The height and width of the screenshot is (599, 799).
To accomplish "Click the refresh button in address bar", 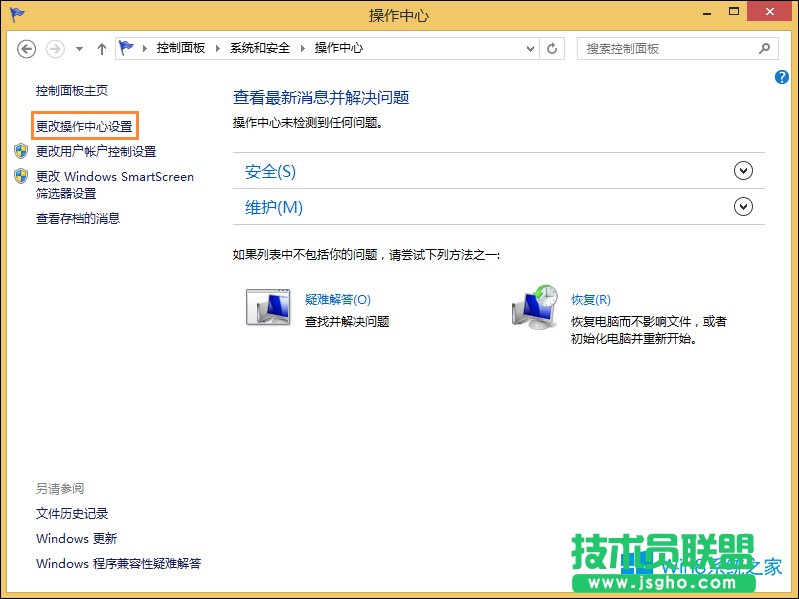I will [x=553, y=48].
